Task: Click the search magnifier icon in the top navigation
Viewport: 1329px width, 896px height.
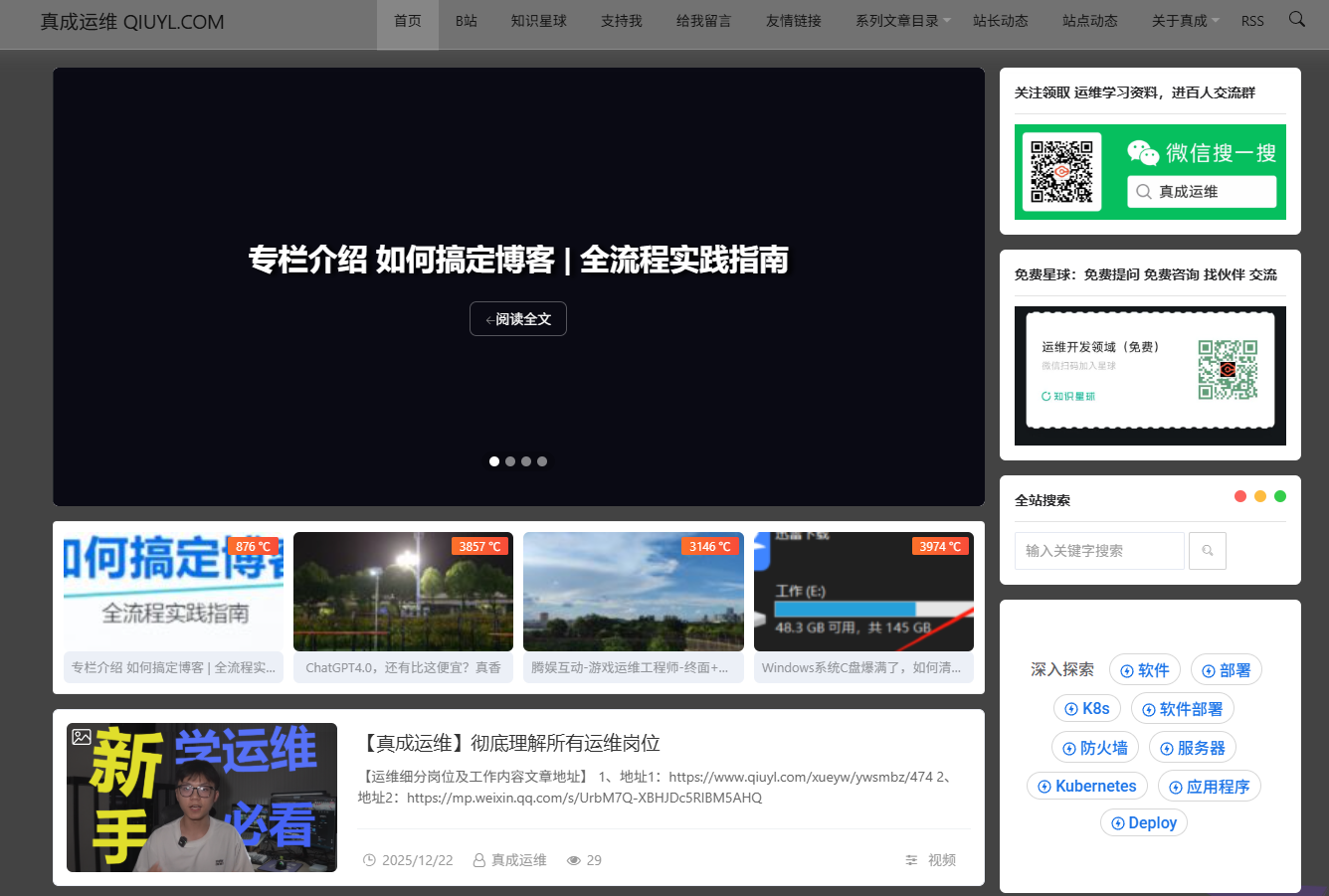Action: coord(1296,19)
